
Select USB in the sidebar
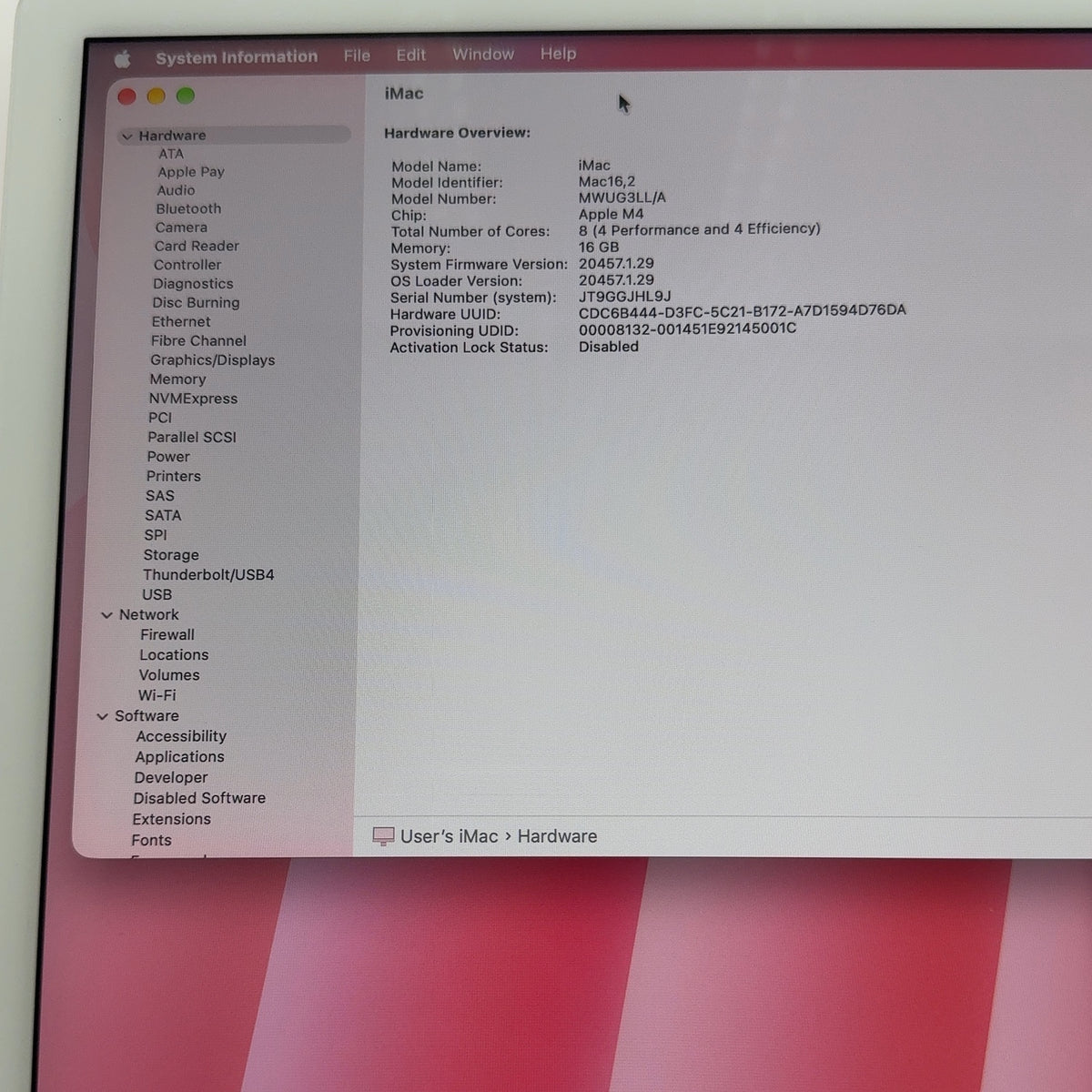pos(157,594)
